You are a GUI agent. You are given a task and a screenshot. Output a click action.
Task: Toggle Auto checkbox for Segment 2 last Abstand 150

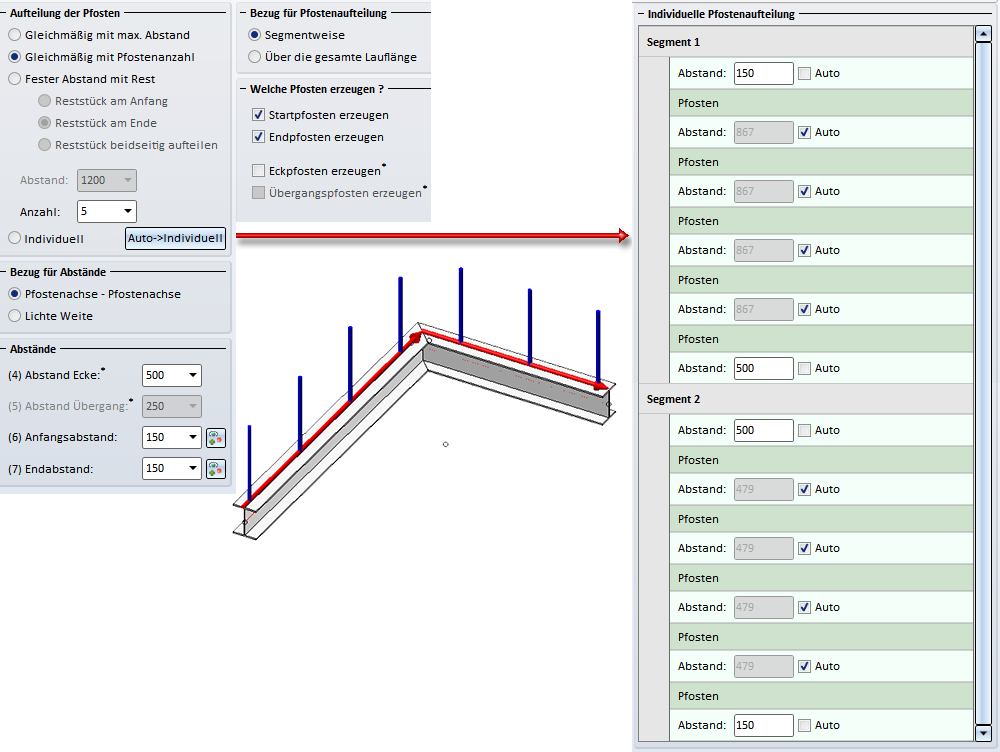pos(805,725)
